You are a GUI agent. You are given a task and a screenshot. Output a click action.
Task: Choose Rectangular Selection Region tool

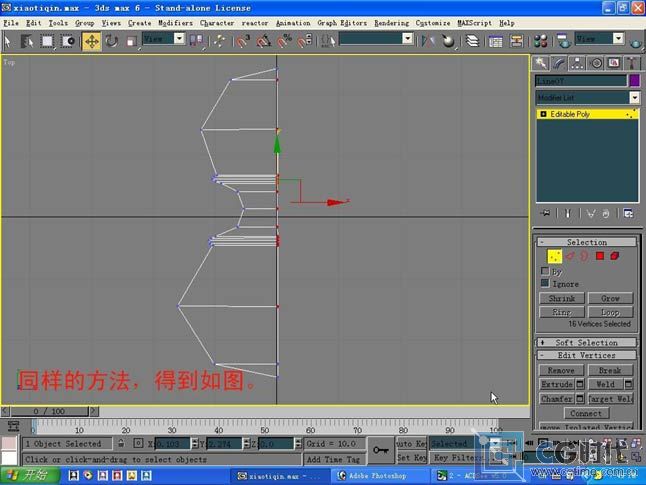[x=47, y=41]
